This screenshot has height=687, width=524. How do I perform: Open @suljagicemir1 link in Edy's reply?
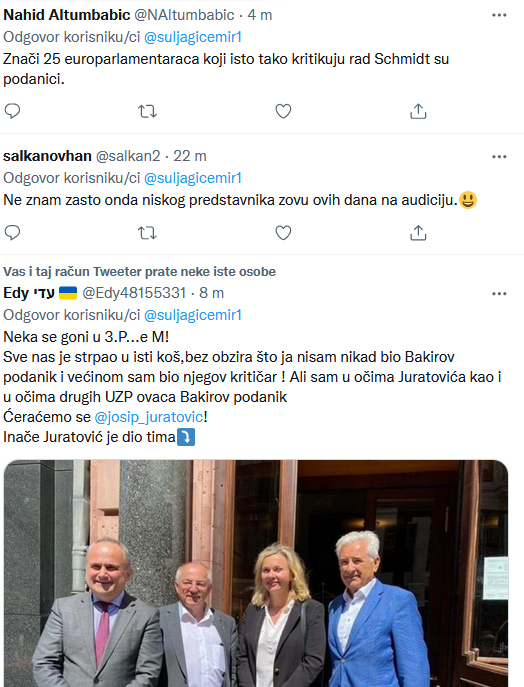tap(193, 315)
